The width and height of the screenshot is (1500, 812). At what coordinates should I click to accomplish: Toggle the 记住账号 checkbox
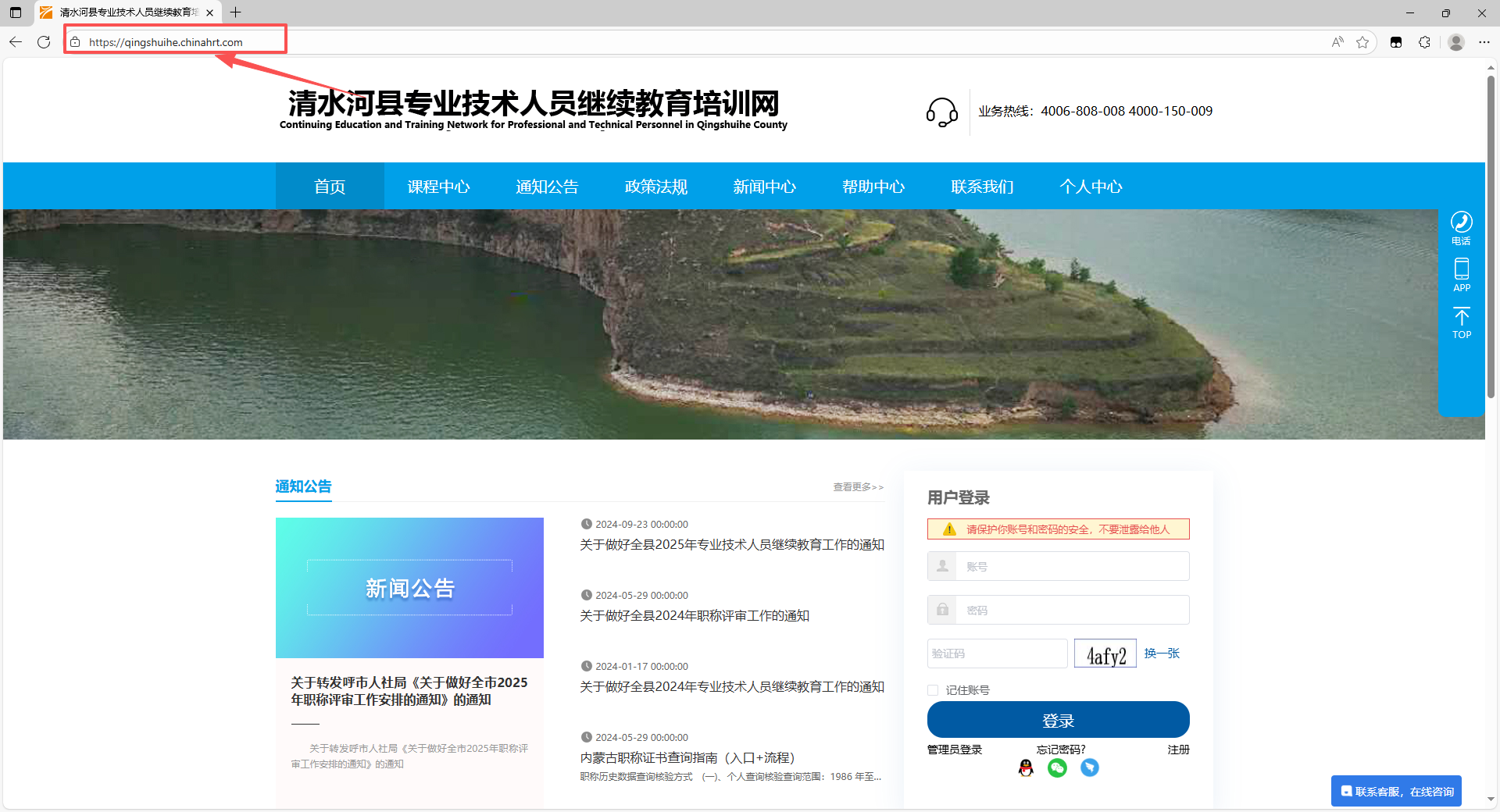coord(933,690)
